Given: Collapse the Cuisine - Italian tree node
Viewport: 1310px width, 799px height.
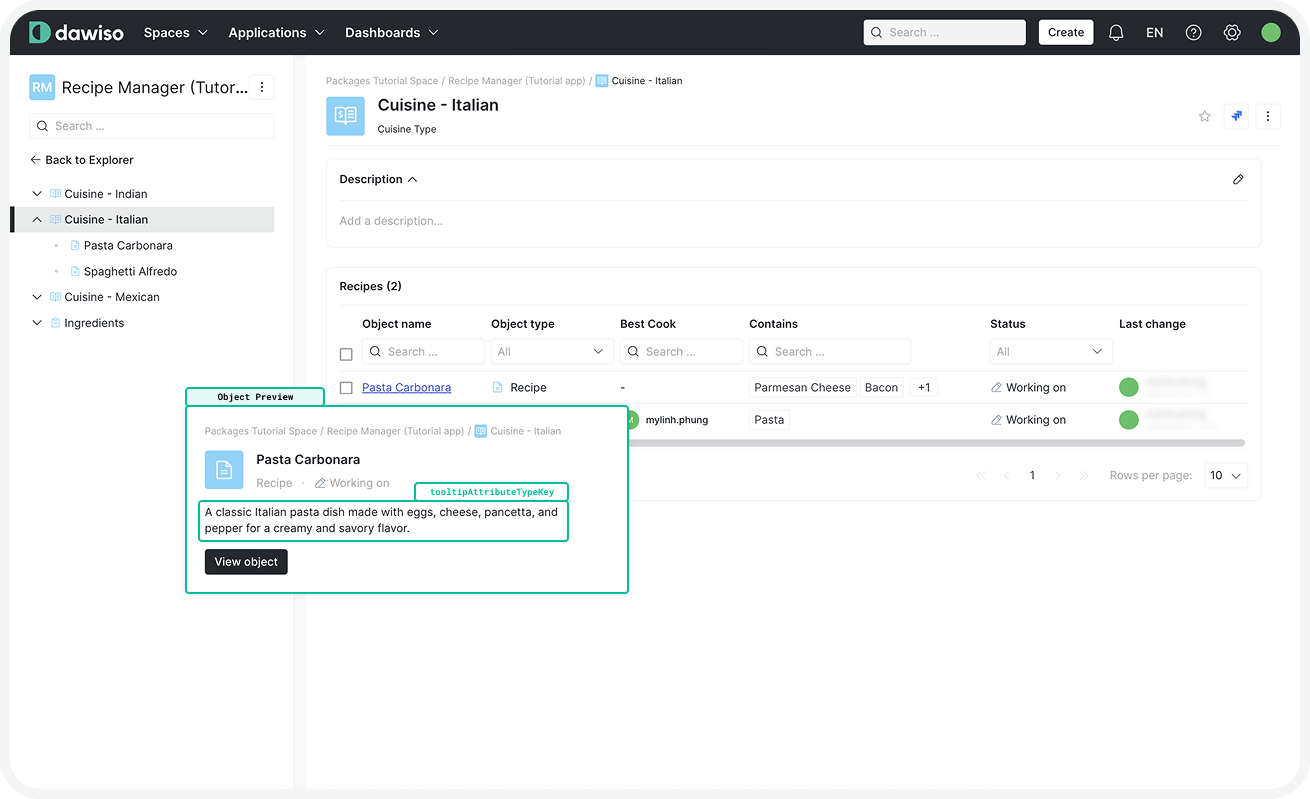Looking at the screenshot, I should (x=37, y=220).
